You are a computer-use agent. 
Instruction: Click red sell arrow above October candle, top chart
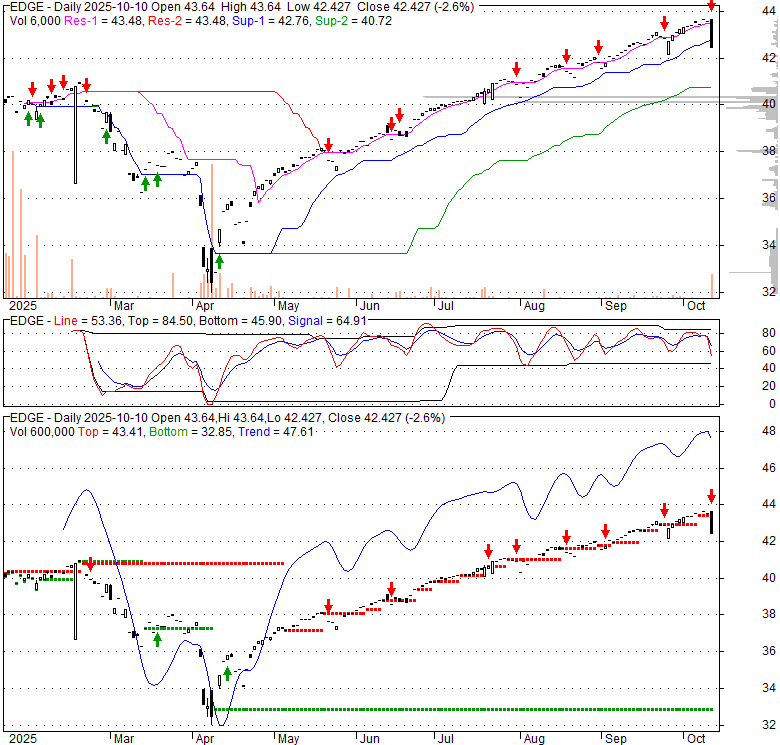(x=711, y=5)
